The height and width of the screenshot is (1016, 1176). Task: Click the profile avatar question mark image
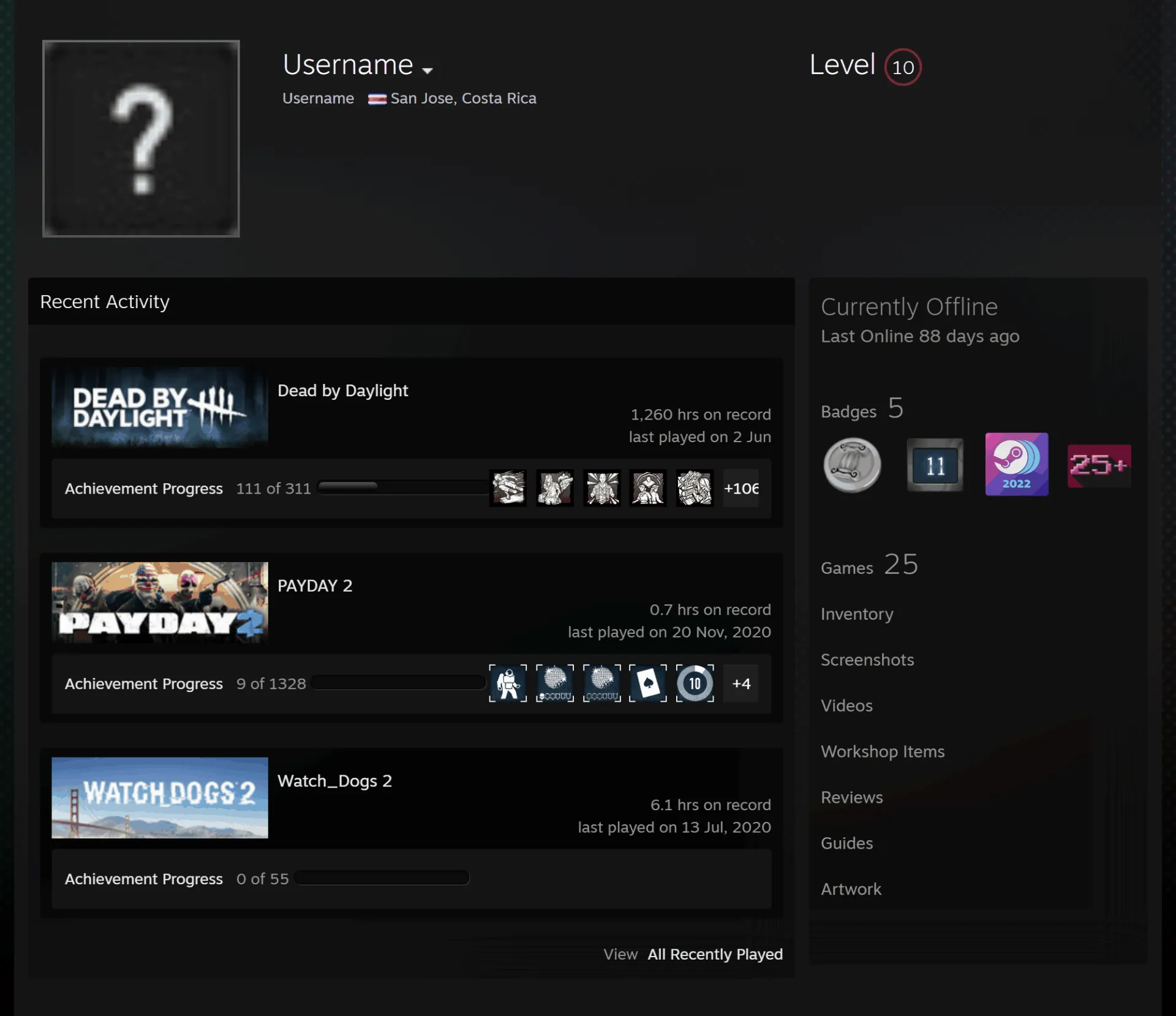(x=141, y=138)
